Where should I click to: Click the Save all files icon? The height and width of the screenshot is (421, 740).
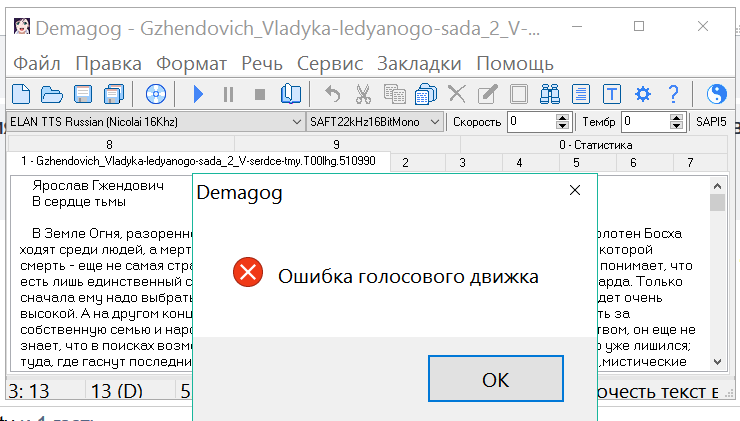point(114,94)
